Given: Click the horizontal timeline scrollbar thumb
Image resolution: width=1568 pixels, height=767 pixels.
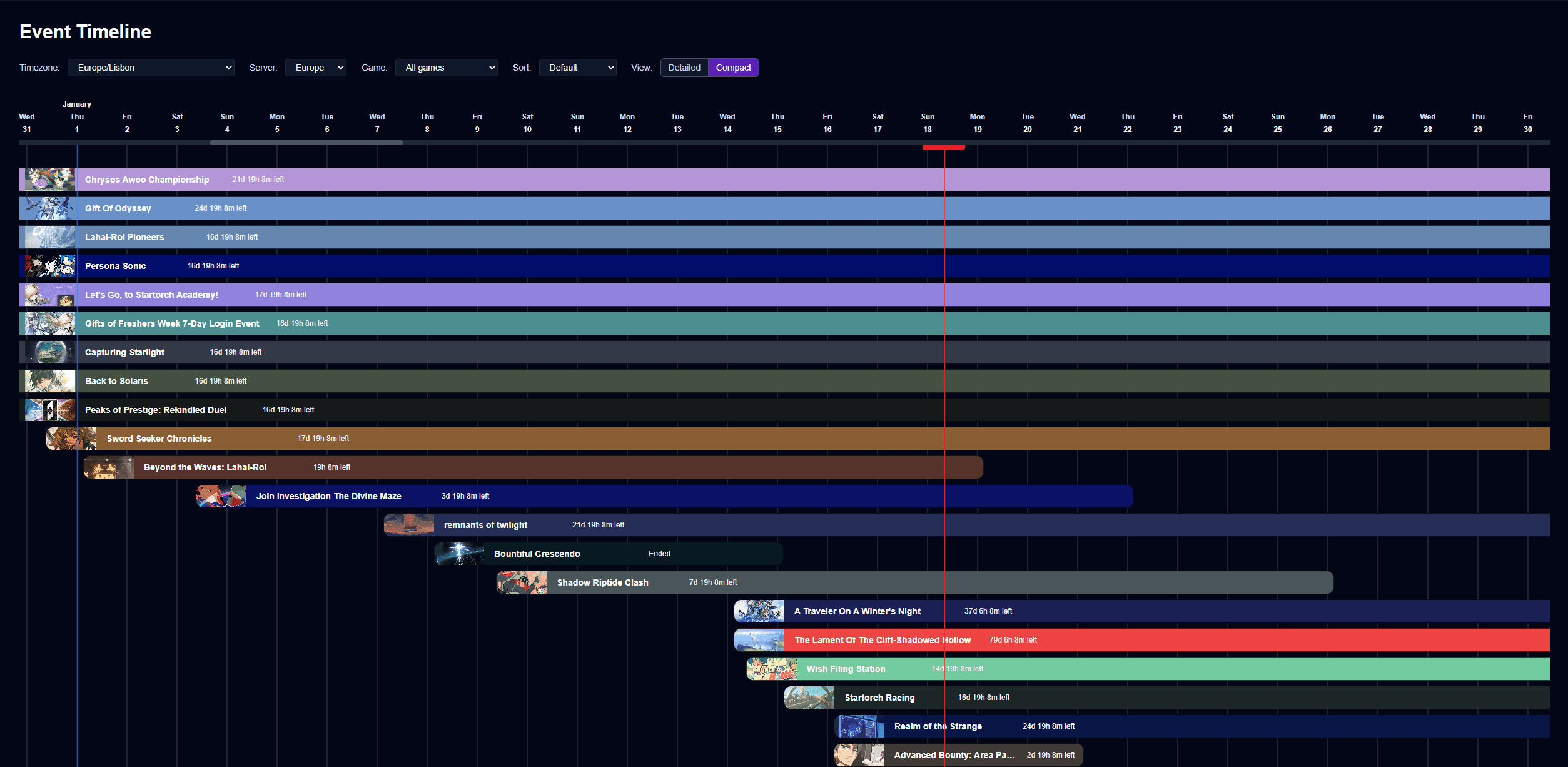Looking at the screenshot, I should click(x=306, y=143).
